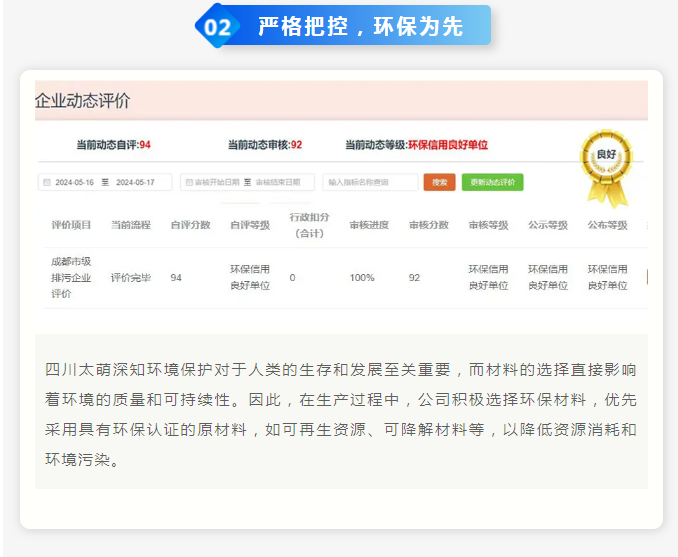This screenshot has width=678, height=557.
Task: Click the 公示等级 column header
Action: [x=548, y=225]
